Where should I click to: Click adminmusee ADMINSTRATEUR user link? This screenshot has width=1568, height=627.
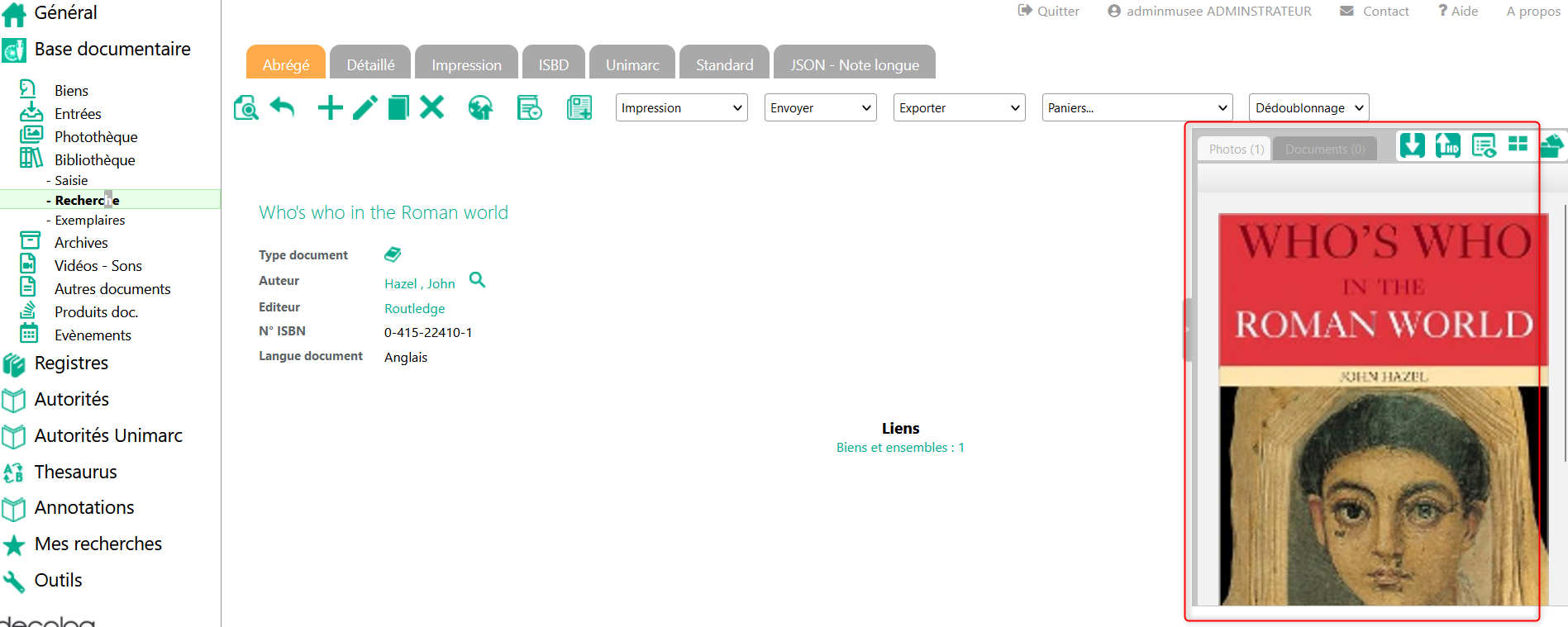point(1209,11)
